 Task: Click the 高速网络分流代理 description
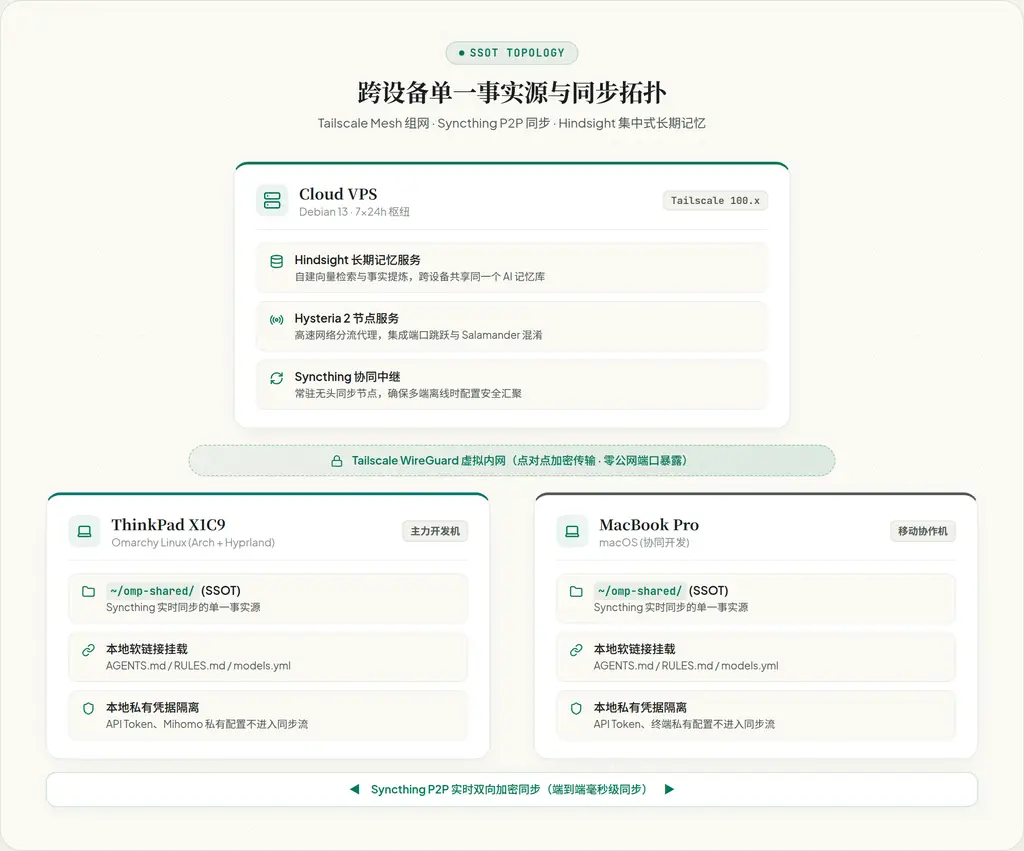click(419, 335)
